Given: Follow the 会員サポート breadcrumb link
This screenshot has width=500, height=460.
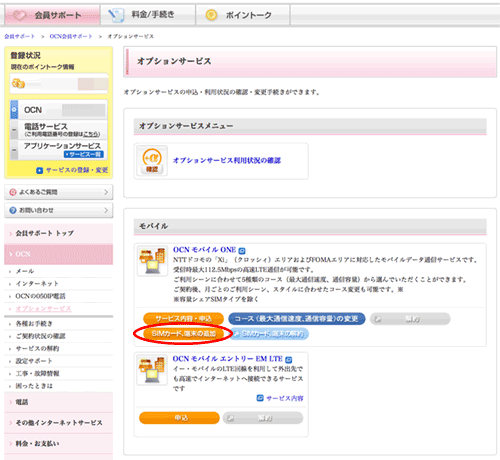Looking at the screenshot, I should click(19, 36).
